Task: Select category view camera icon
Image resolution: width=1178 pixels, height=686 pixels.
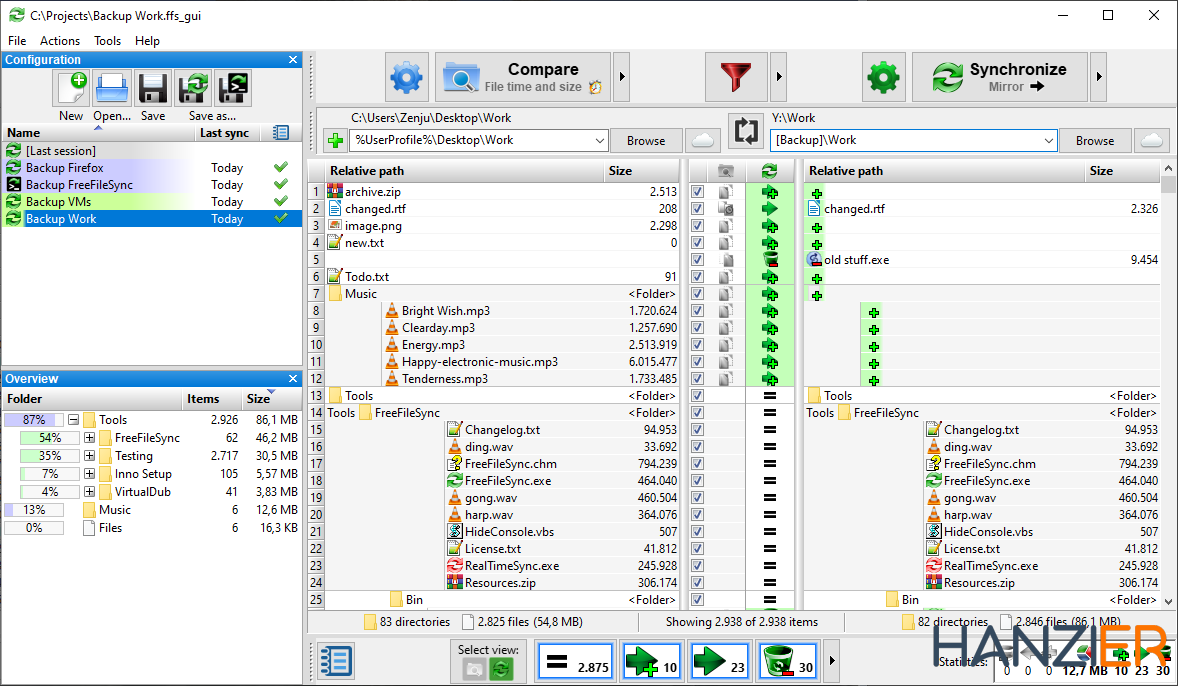Action: [x=475, y=669]
